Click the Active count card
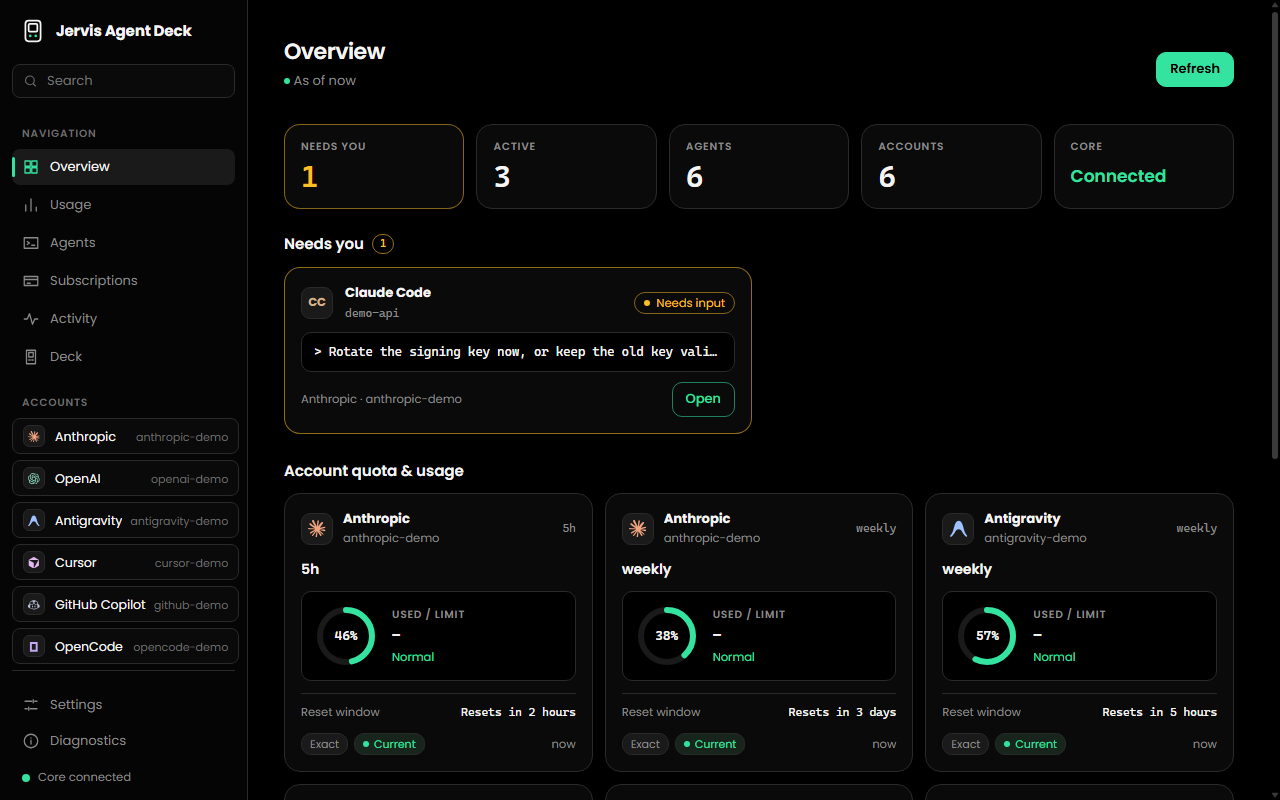Screen dimensions: 1280x800 click(x=566, y=167)
